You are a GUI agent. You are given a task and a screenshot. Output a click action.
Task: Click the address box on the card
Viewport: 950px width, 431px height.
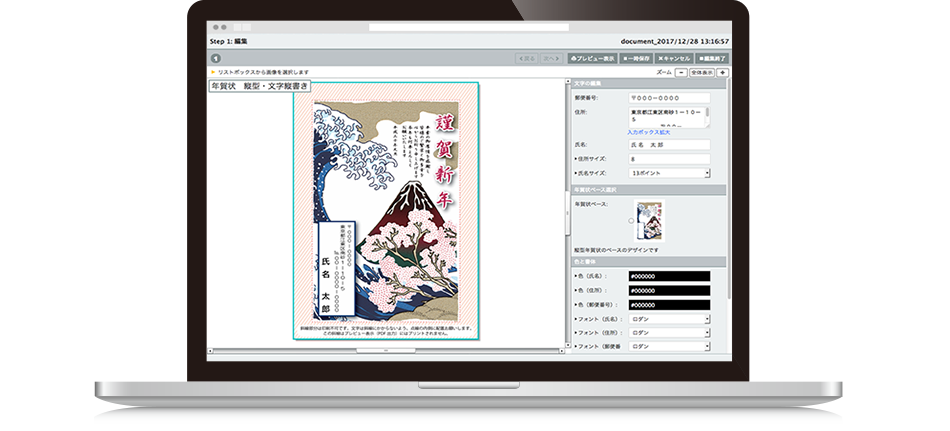(x=337, y=269)
